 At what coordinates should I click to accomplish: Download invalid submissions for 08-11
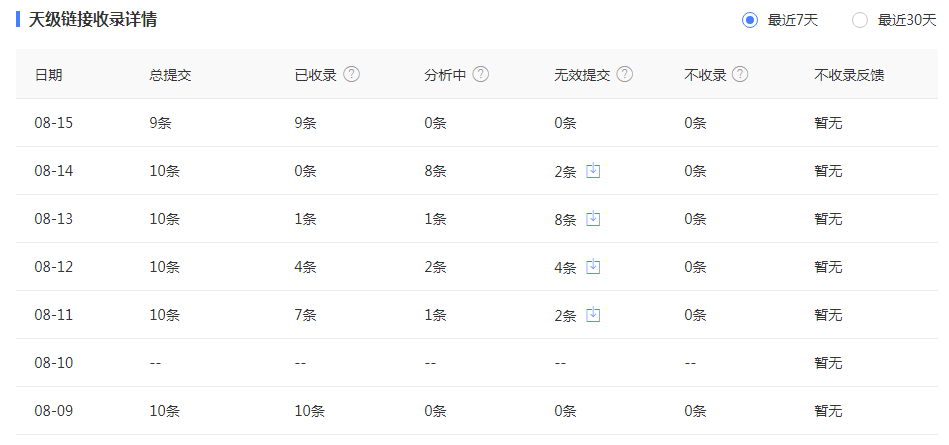593,315
